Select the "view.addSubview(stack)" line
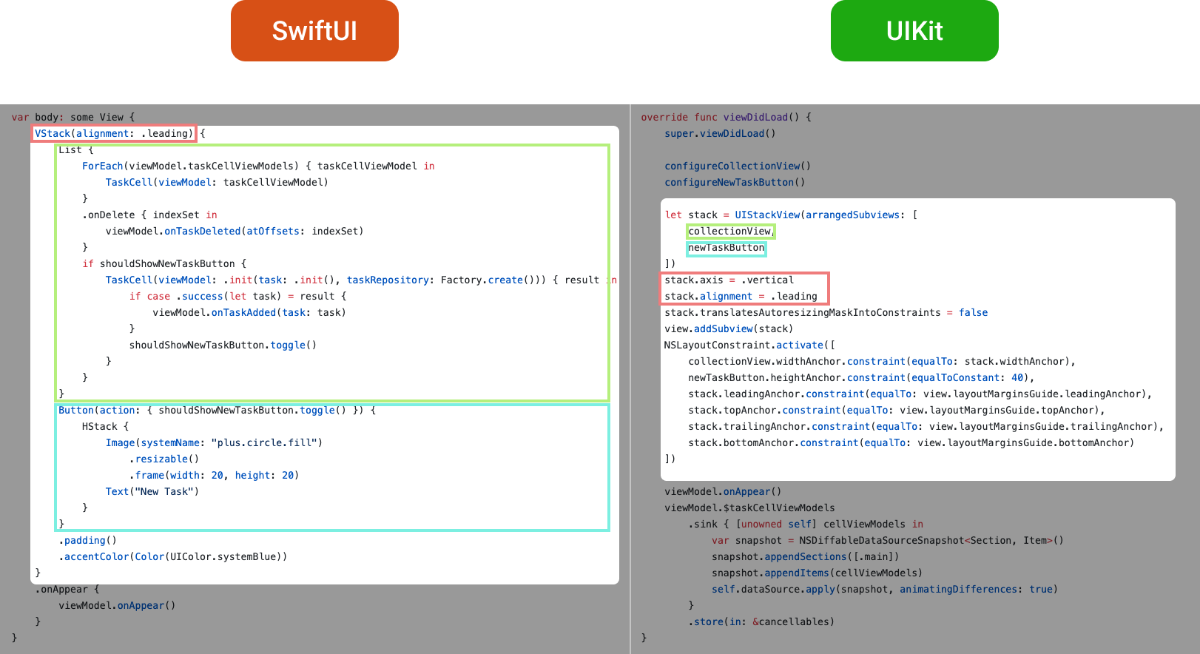 tap(729, 328)
